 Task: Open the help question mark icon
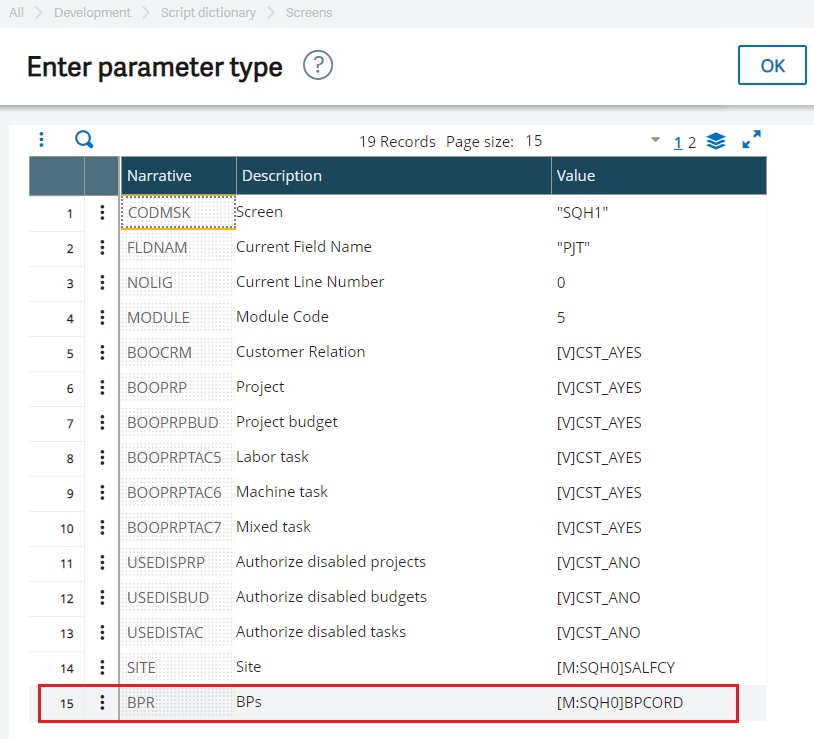[318, 65]
